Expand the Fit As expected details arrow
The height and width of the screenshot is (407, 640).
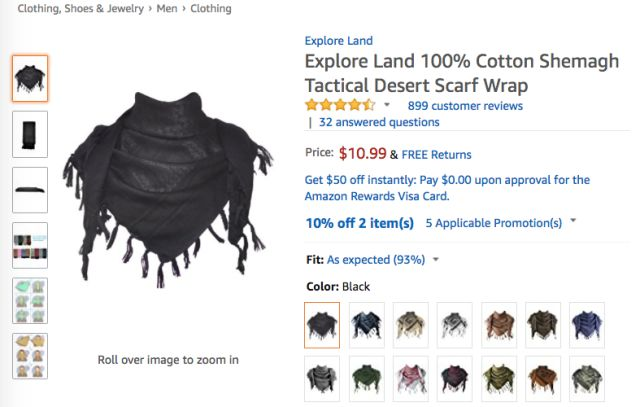pyautogui.click(x=436, y=259)
